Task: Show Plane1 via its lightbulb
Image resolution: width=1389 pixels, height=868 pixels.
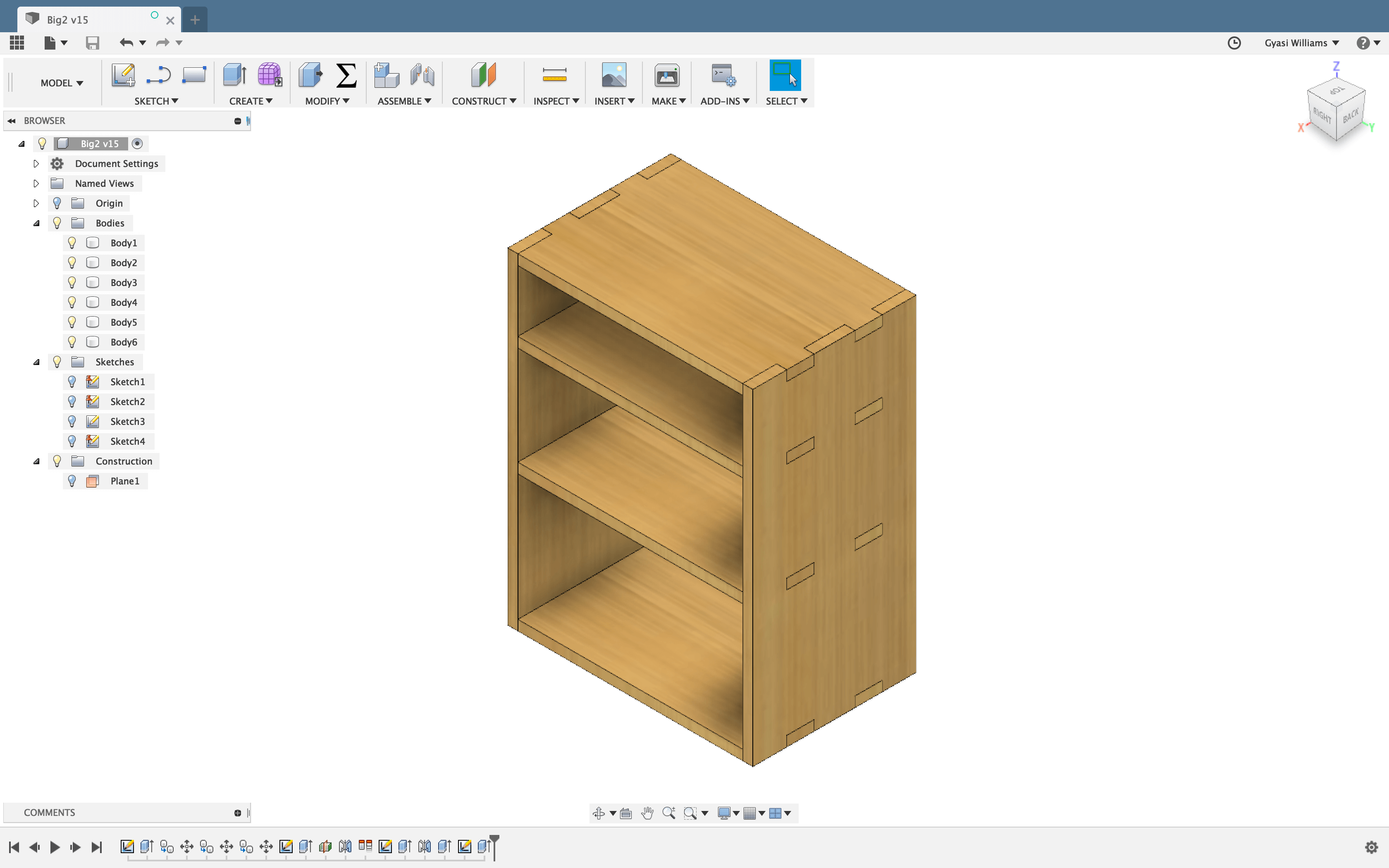Action: click(x=72, y=481)
